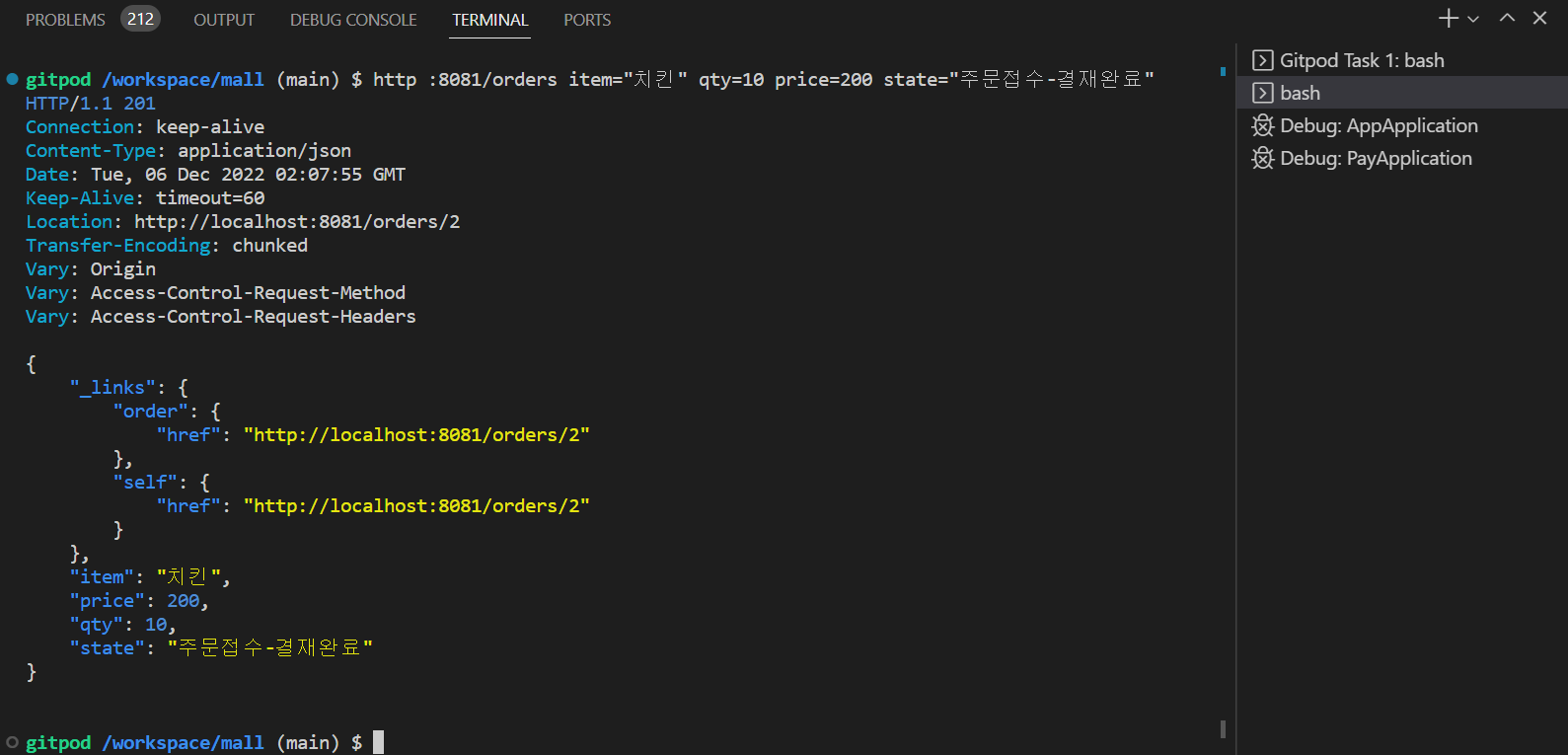Select the TERMINAL tab
The height and width of the screenshot is (755, 1568).
pos(490,20)
